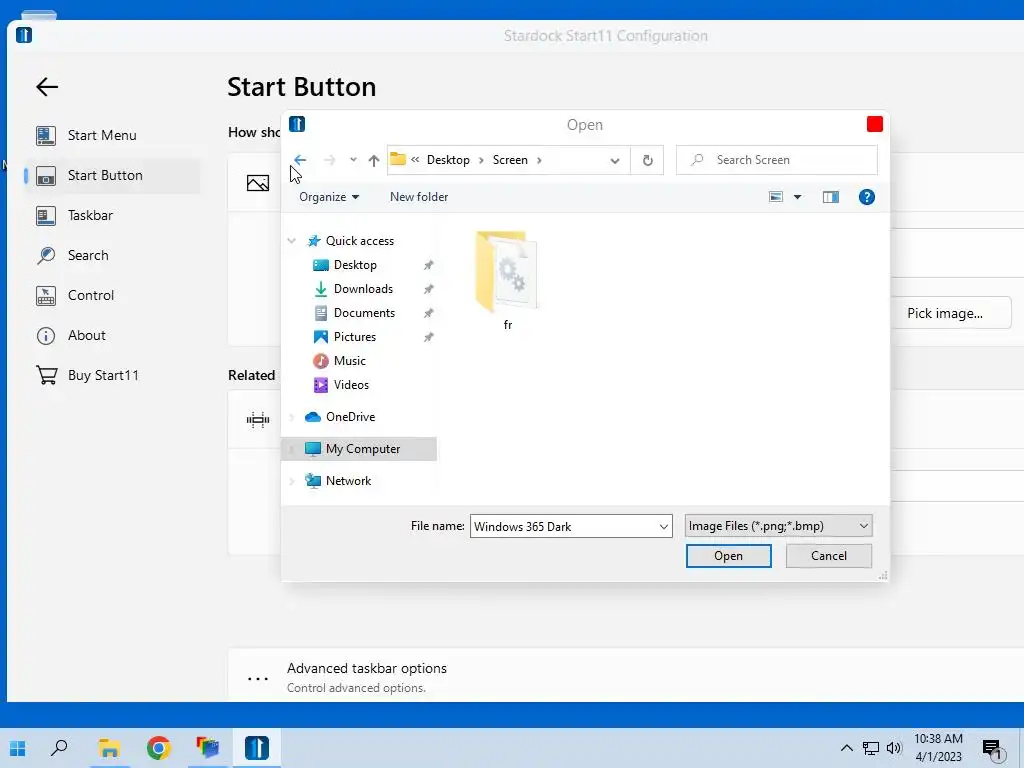Select Quick access in navigation pane
This screenshot has width=1024, height=768.
[359, 241]
